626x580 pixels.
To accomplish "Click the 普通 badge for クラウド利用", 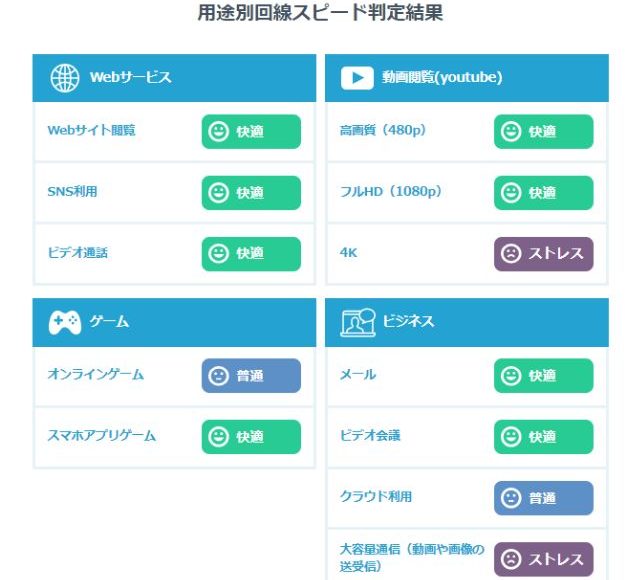I will [x=543, y=498].
